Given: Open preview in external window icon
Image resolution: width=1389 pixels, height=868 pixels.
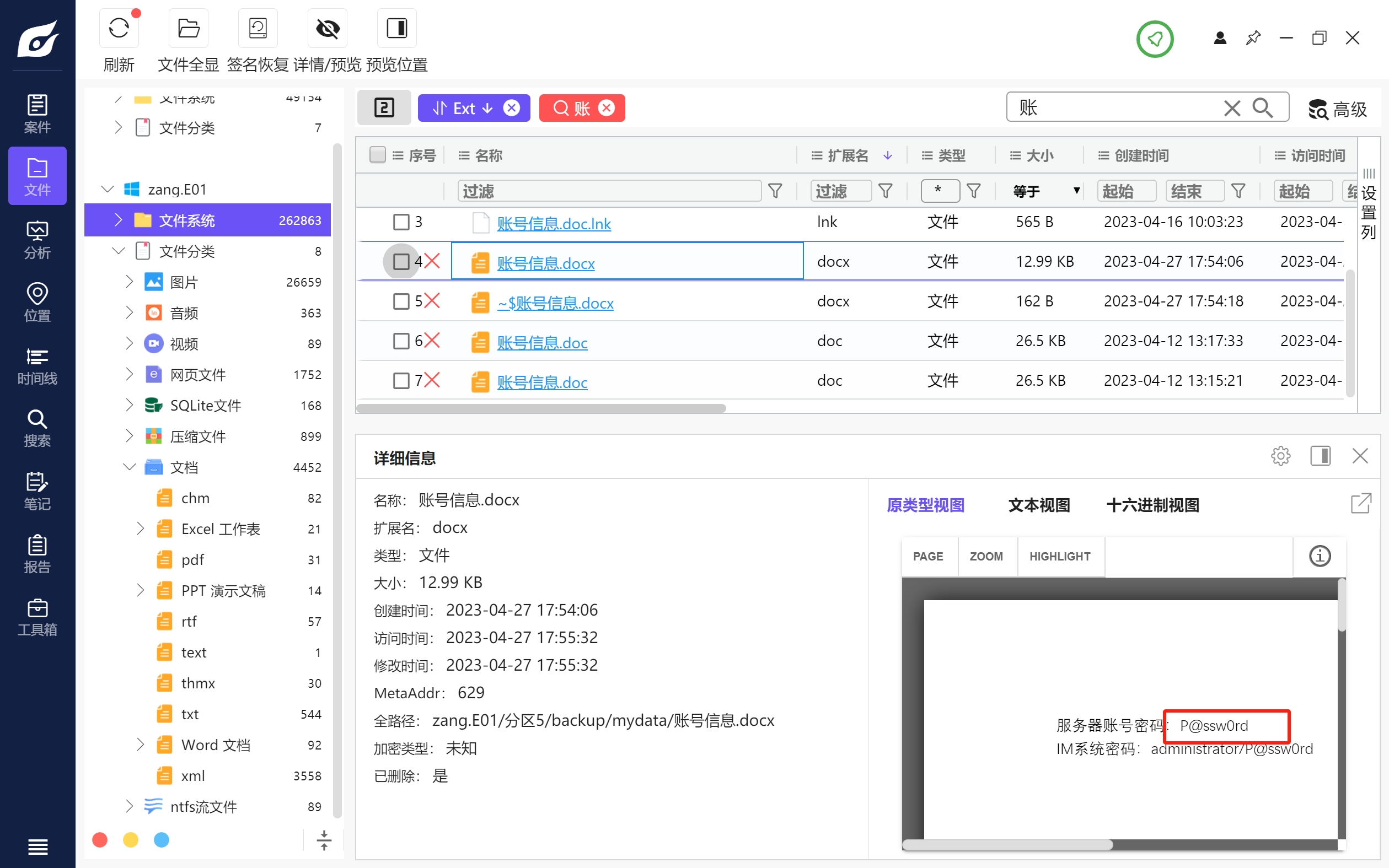Looking at the screenshot, I should (1361, 504).
